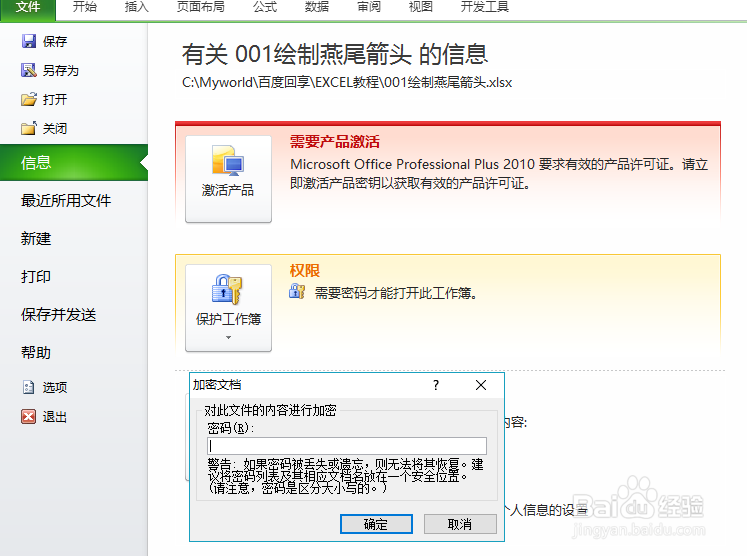Click 需要密码才能打开此工作簿 text

coord(395,293)
